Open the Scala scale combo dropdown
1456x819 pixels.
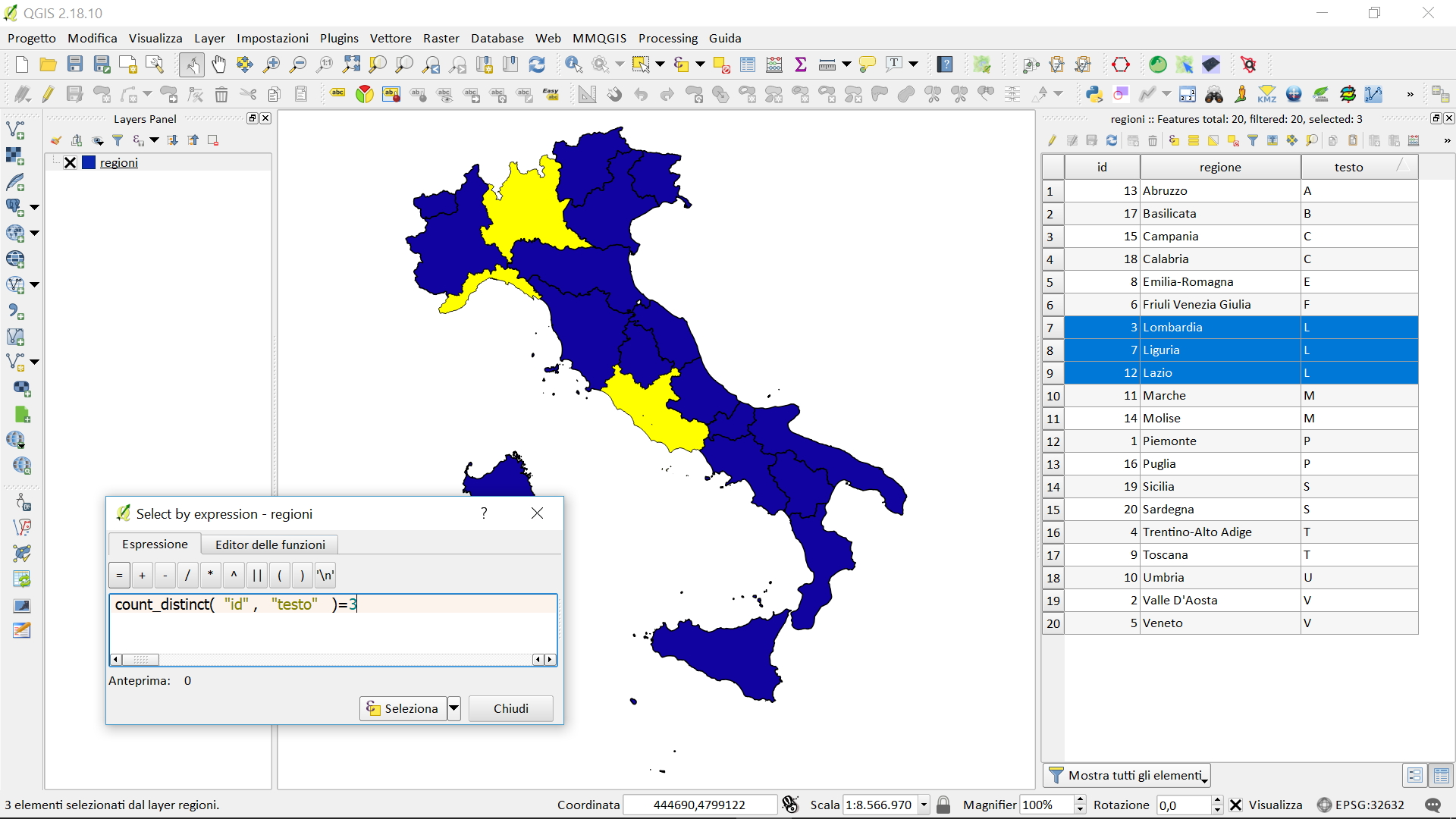pos(924,805)
